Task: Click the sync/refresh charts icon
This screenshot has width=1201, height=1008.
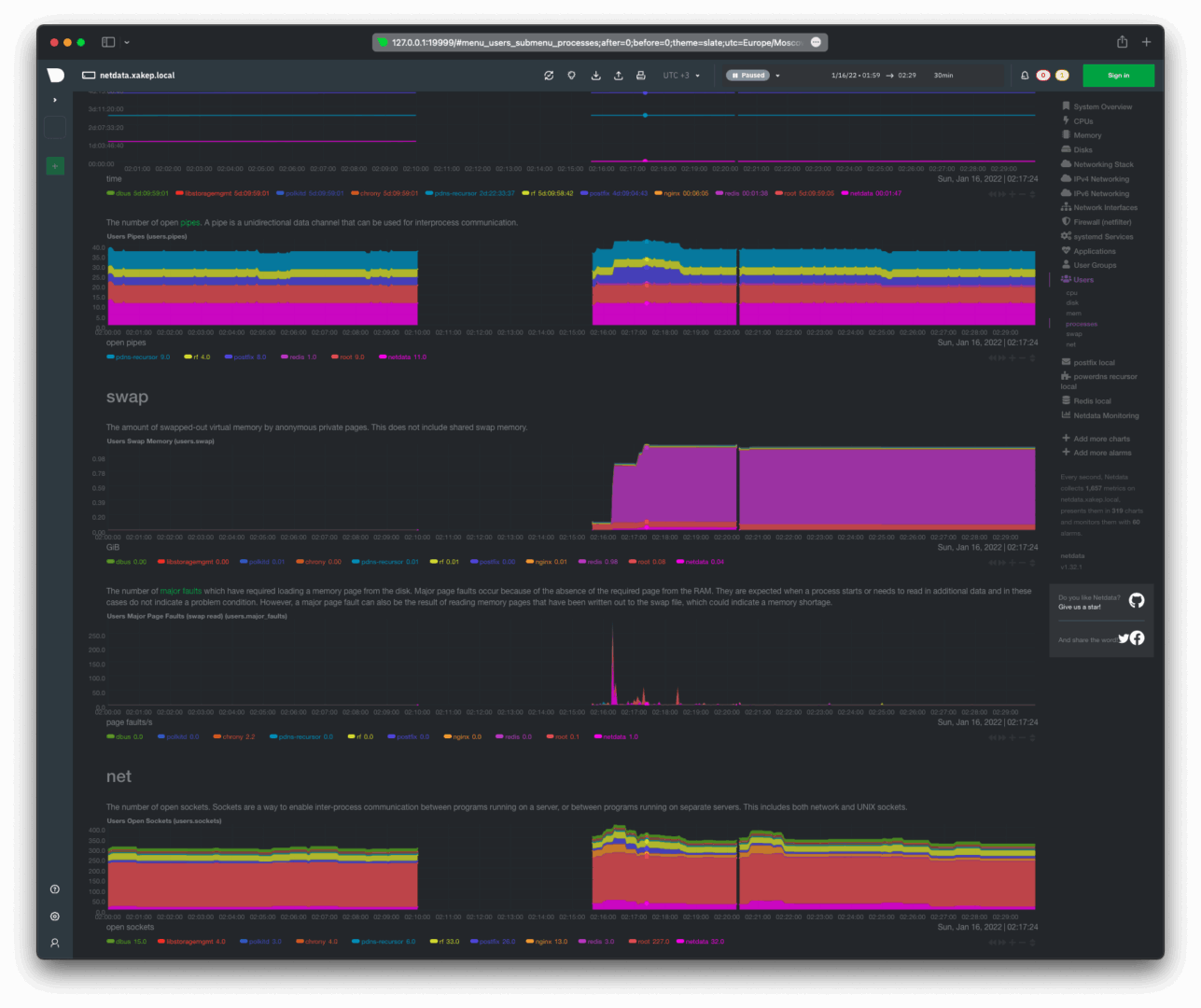Action: pyautogui.click(x=549, y=76)
